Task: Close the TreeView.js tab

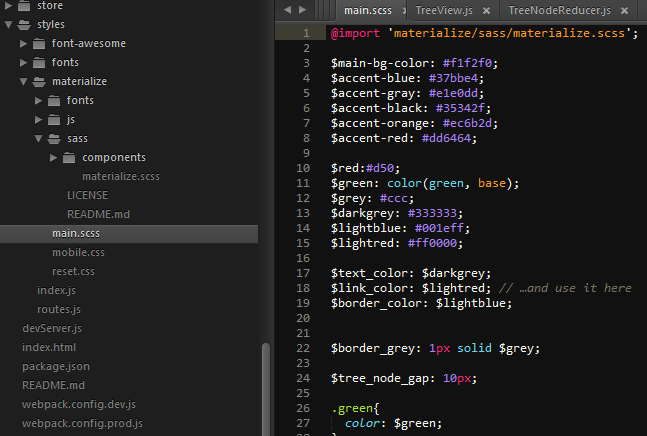Action: [x=486, y=11]
